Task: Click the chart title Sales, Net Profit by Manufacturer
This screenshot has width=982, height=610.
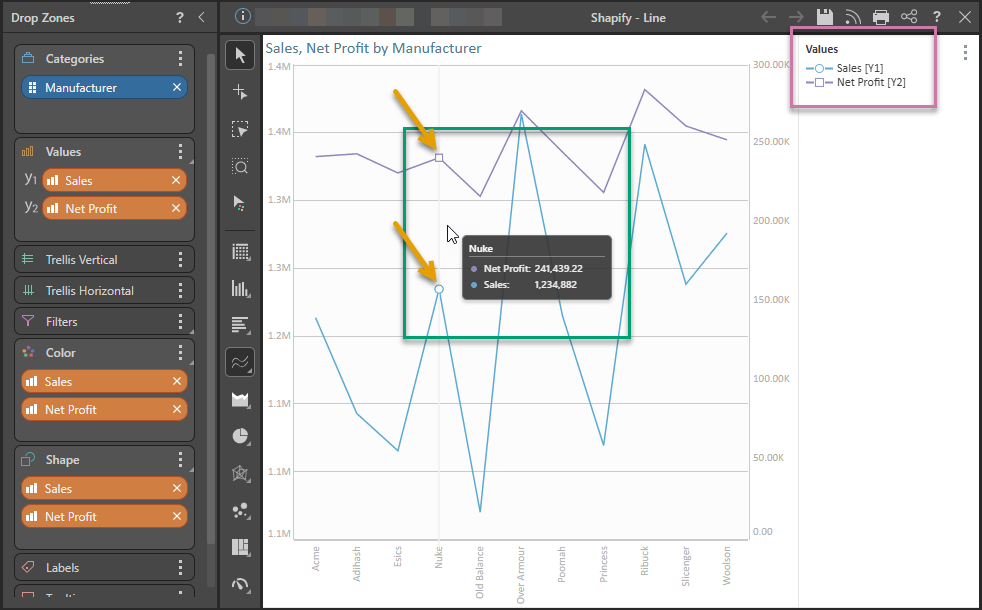Action: coord(373,48)
